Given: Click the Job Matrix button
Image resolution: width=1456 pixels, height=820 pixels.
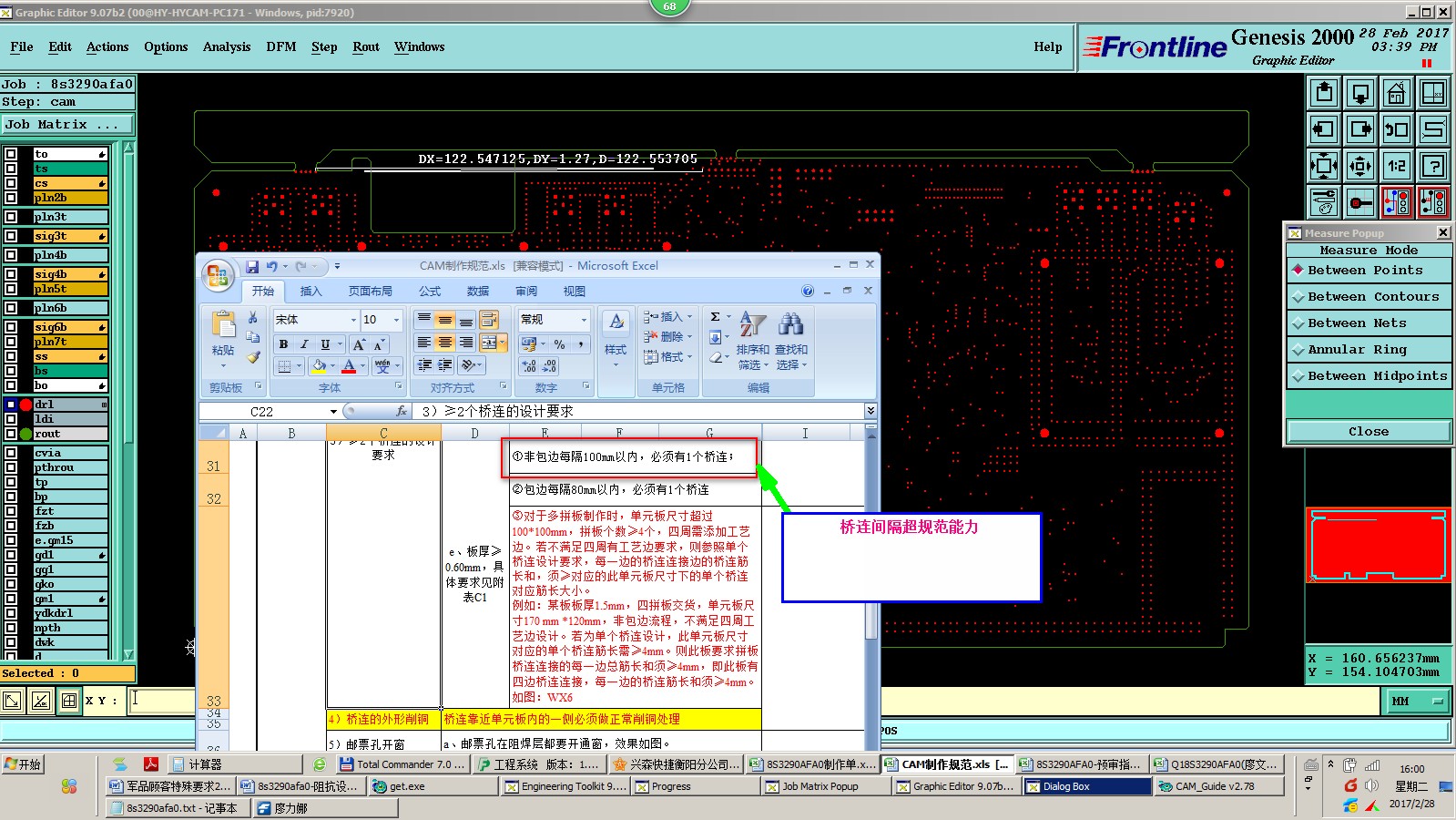Looking at the screenshot, I should coord(67,125).
